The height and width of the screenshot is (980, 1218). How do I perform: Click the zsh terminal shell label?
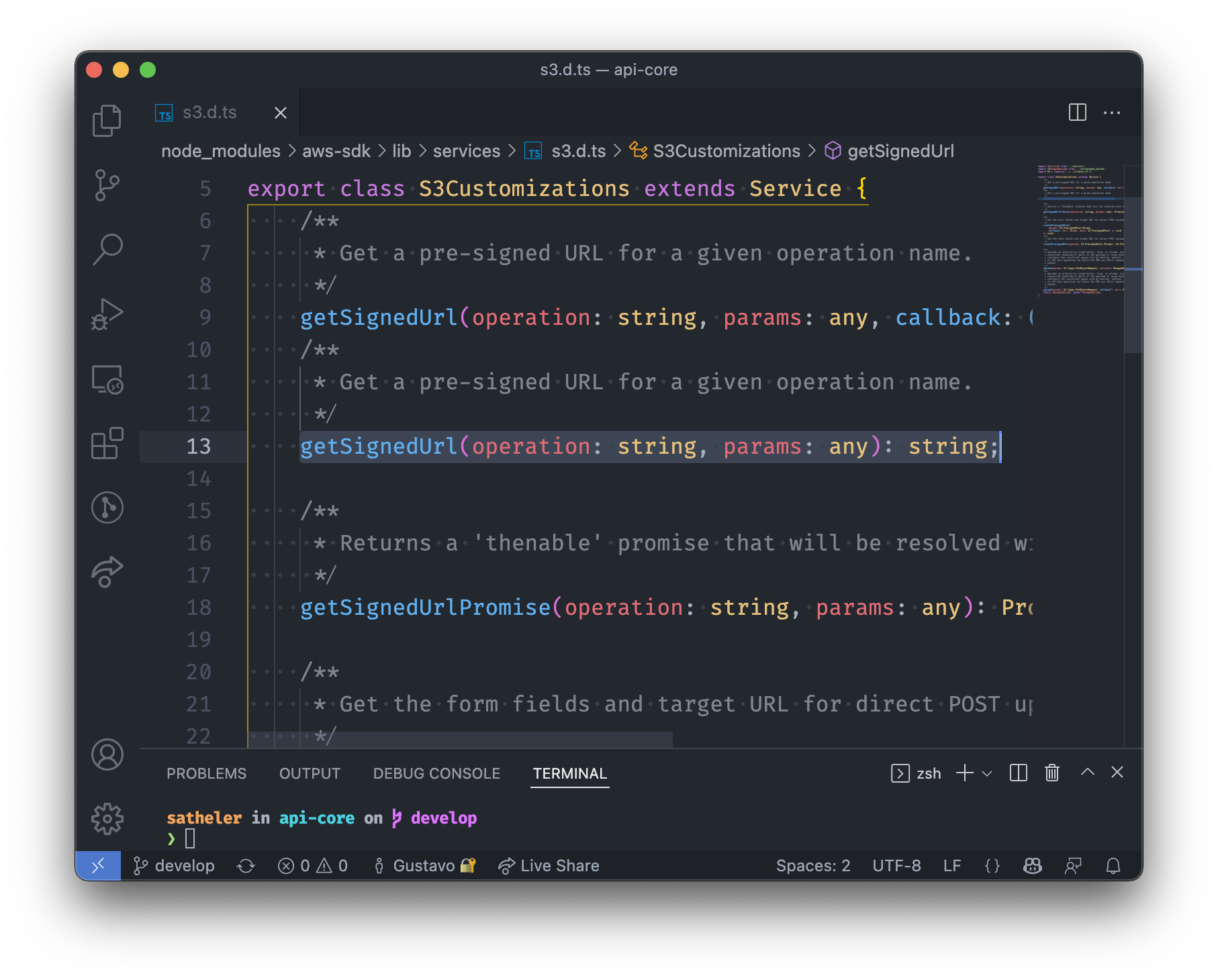916,773
